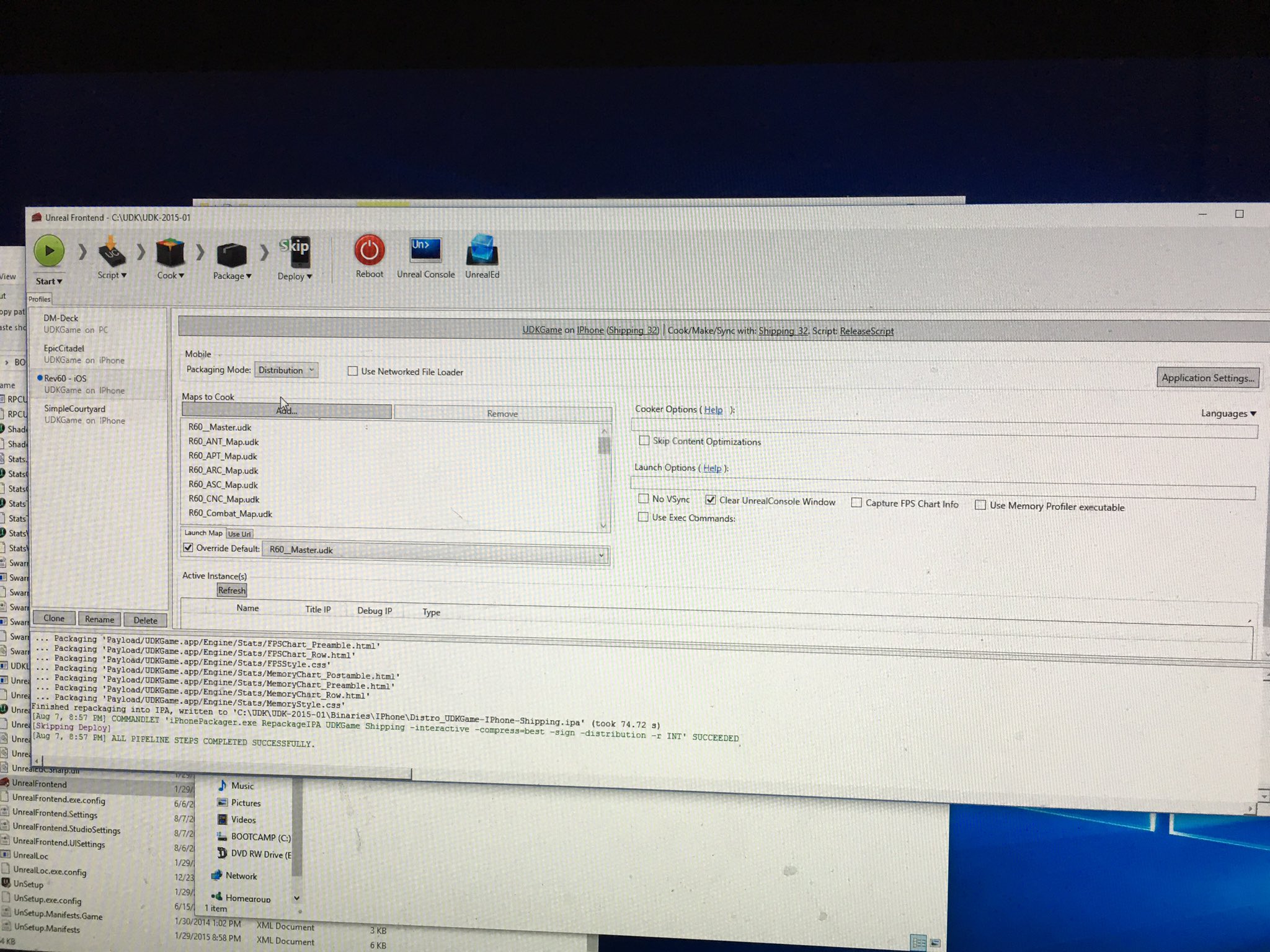Screen dimensions: 1270x952
Task: Click Delete profile button
Action: click(145, 620)
